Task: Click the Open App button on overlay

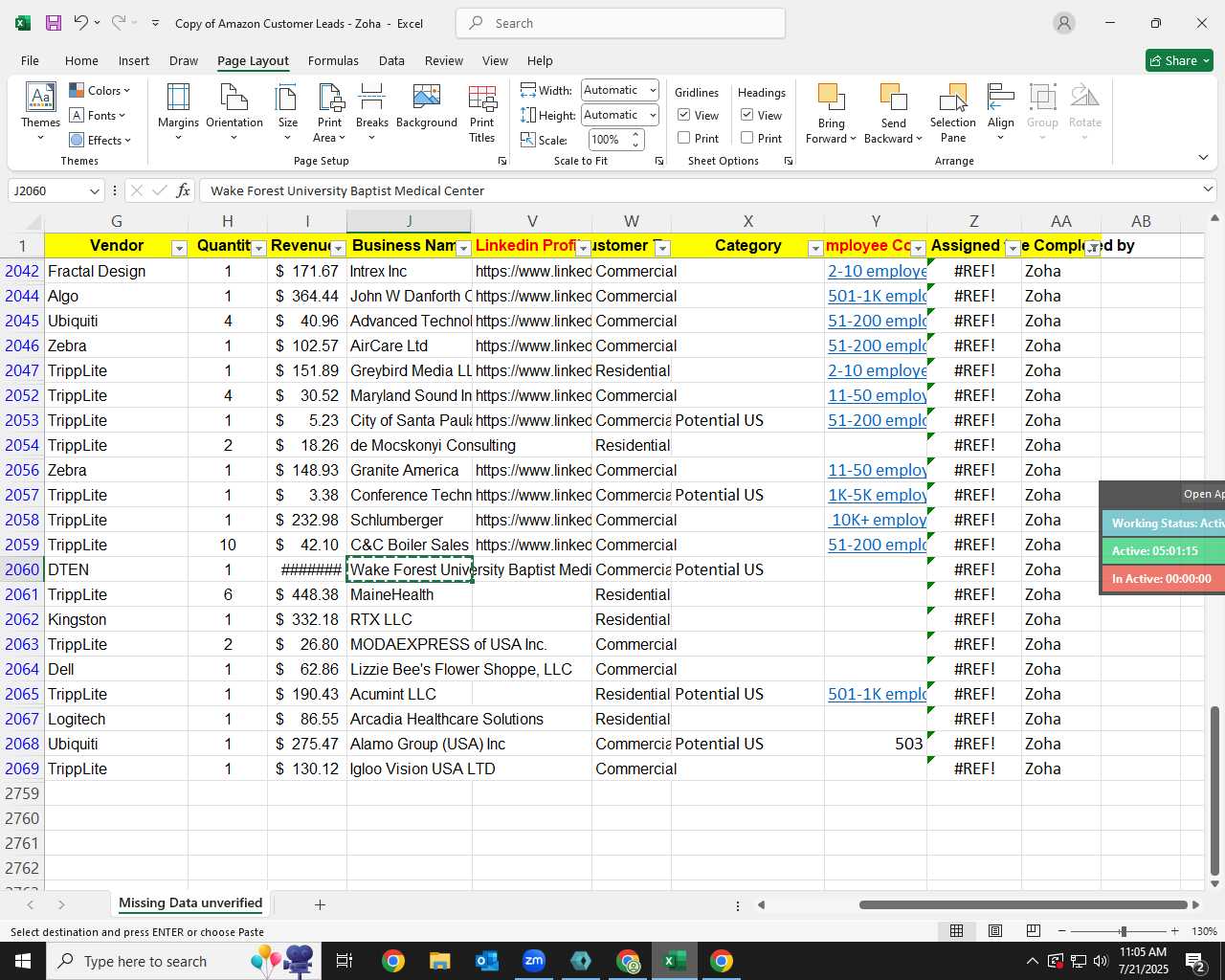Action: coord(1203,494)
